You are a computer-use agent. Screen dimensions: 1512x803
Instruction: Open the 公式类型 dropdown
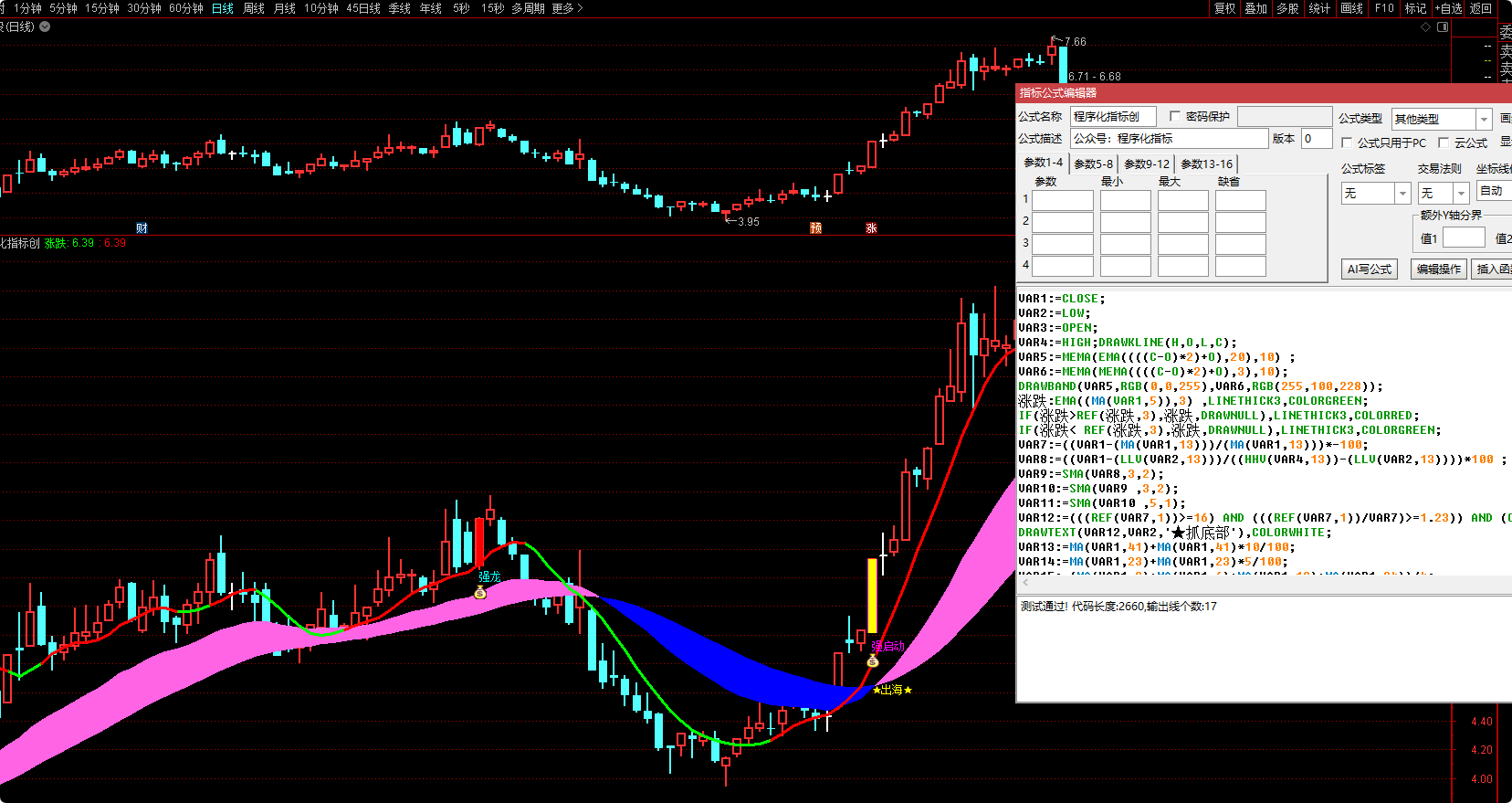[x=1484, y=120]
